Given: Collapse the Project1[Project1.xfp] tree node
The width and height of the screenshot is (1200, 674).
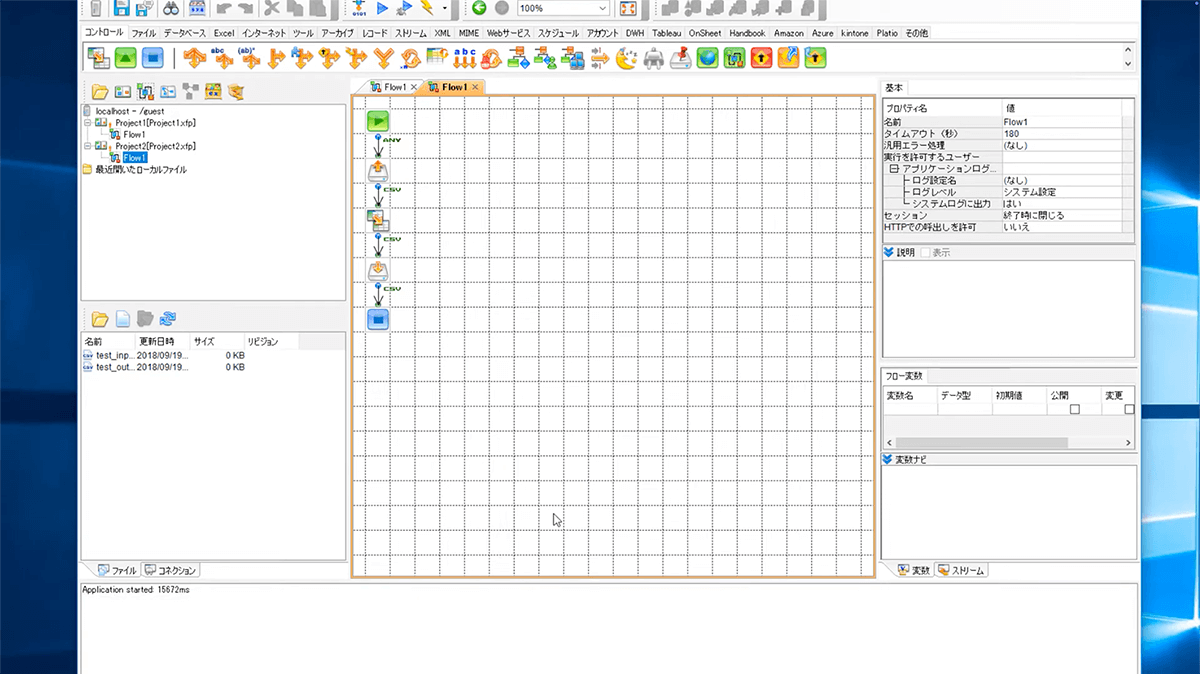Looking at the screenshot, I should point(88,122).
